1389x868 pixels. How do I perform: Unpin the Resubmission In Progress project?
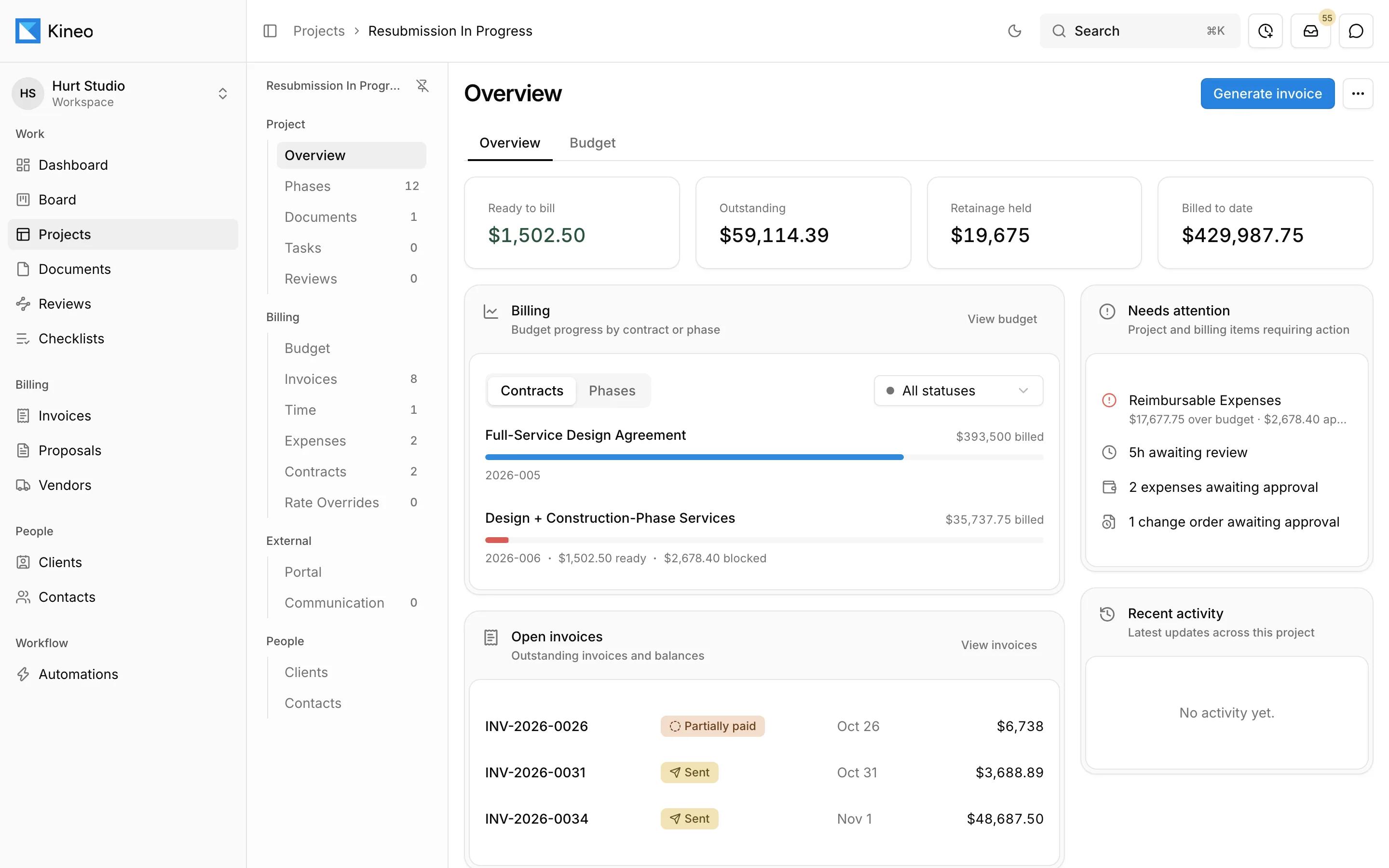pyautogui.click(x=422, y=85)
